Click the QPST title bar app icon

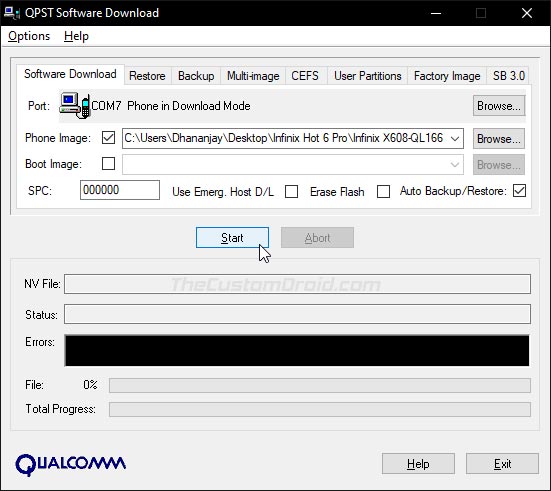(x=12, y=13)
